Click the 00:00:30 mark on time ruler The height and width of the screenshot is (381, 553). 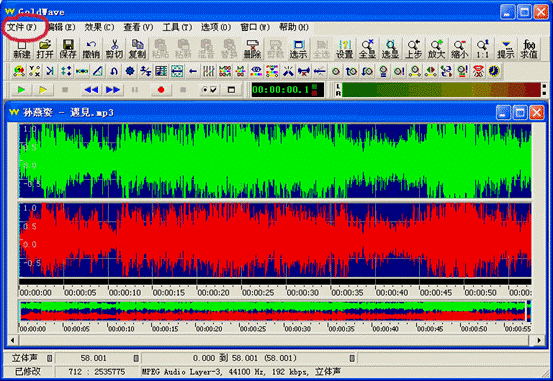point(303,292)
